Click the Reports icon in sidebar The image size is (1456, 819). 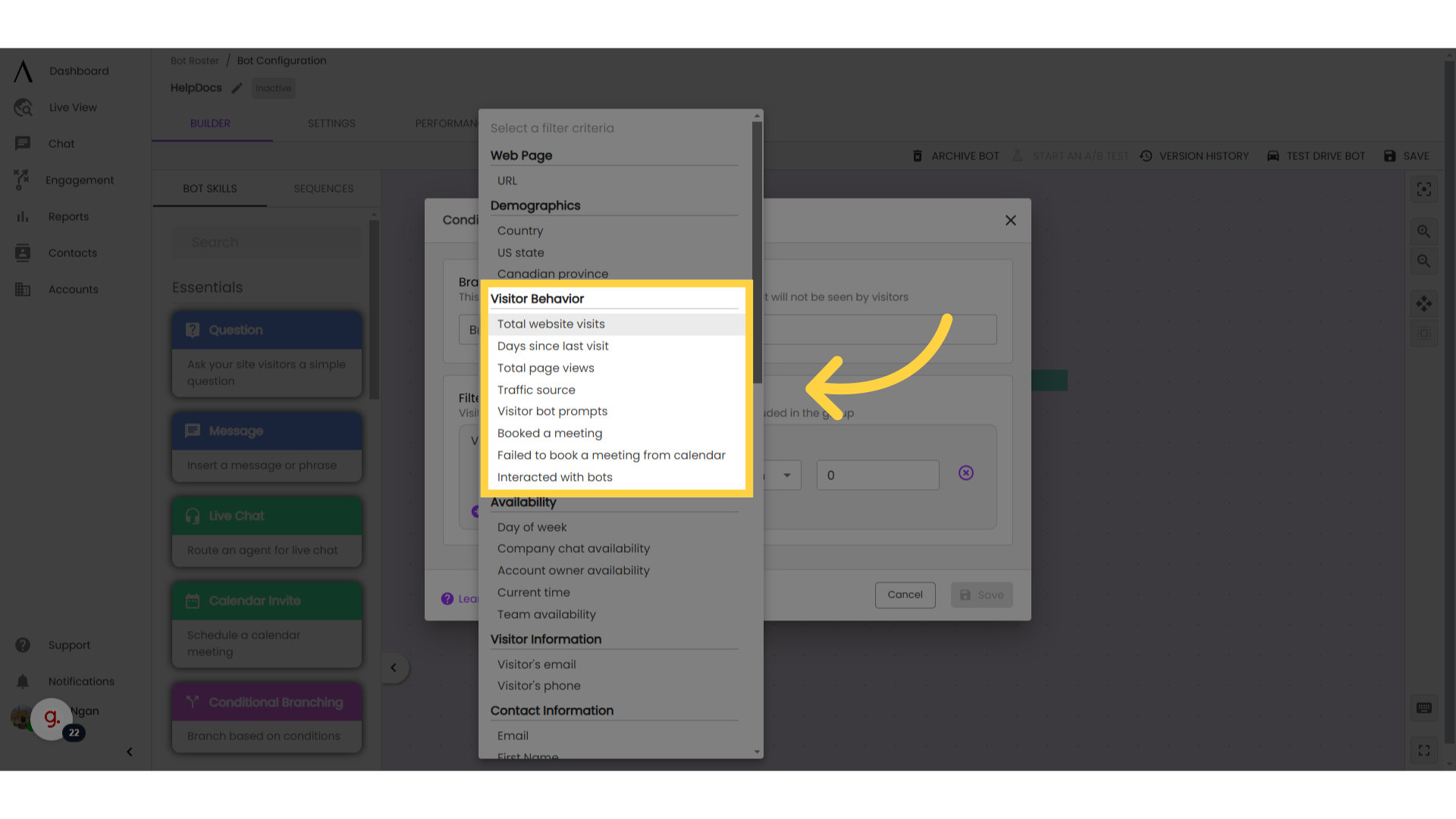coord(22,216)
